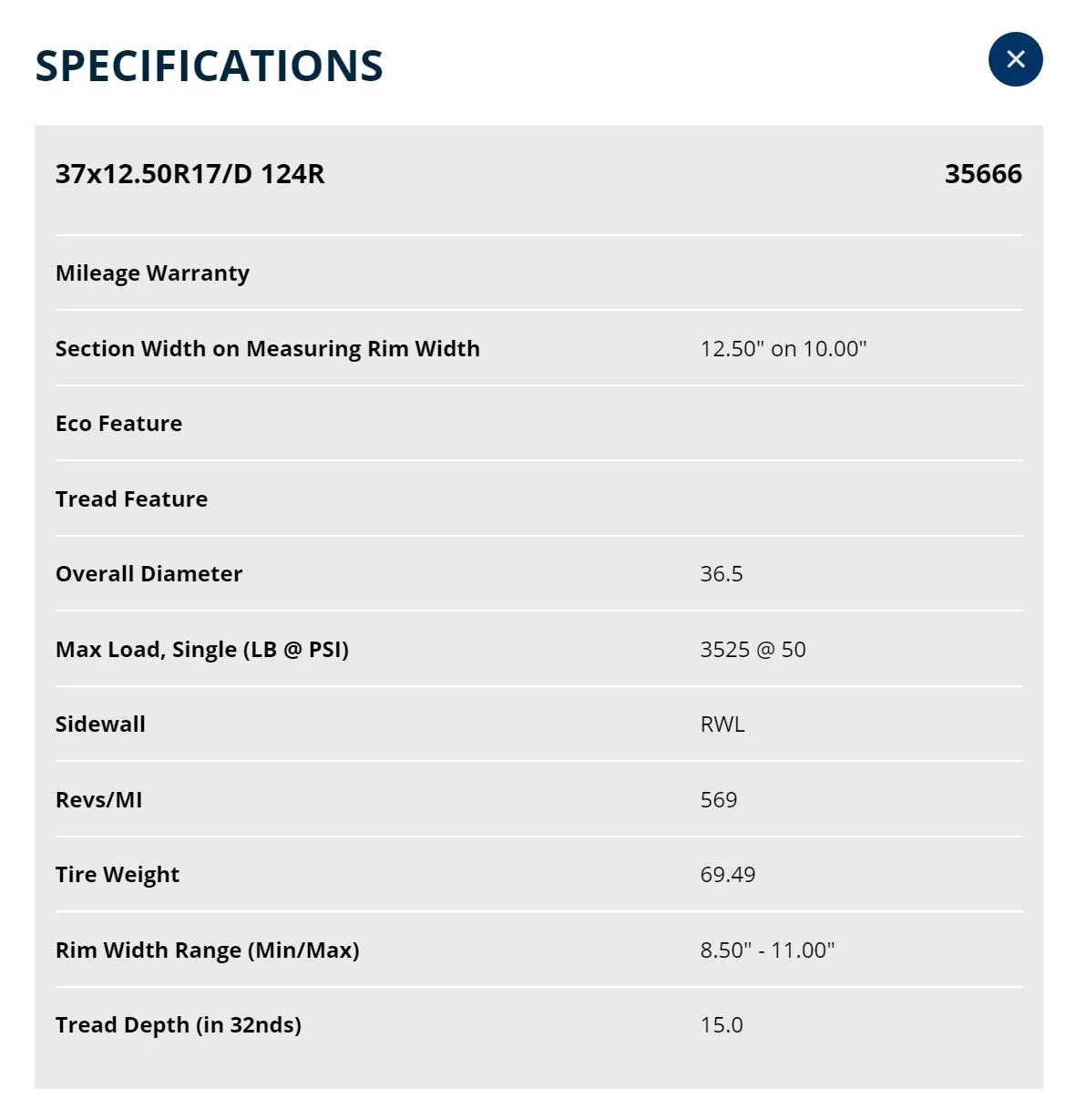Viewport: 1076px width, 1120px height.
Task: Click Max Load, Single (LB @ PSI) label
Action: click(202, 650)
